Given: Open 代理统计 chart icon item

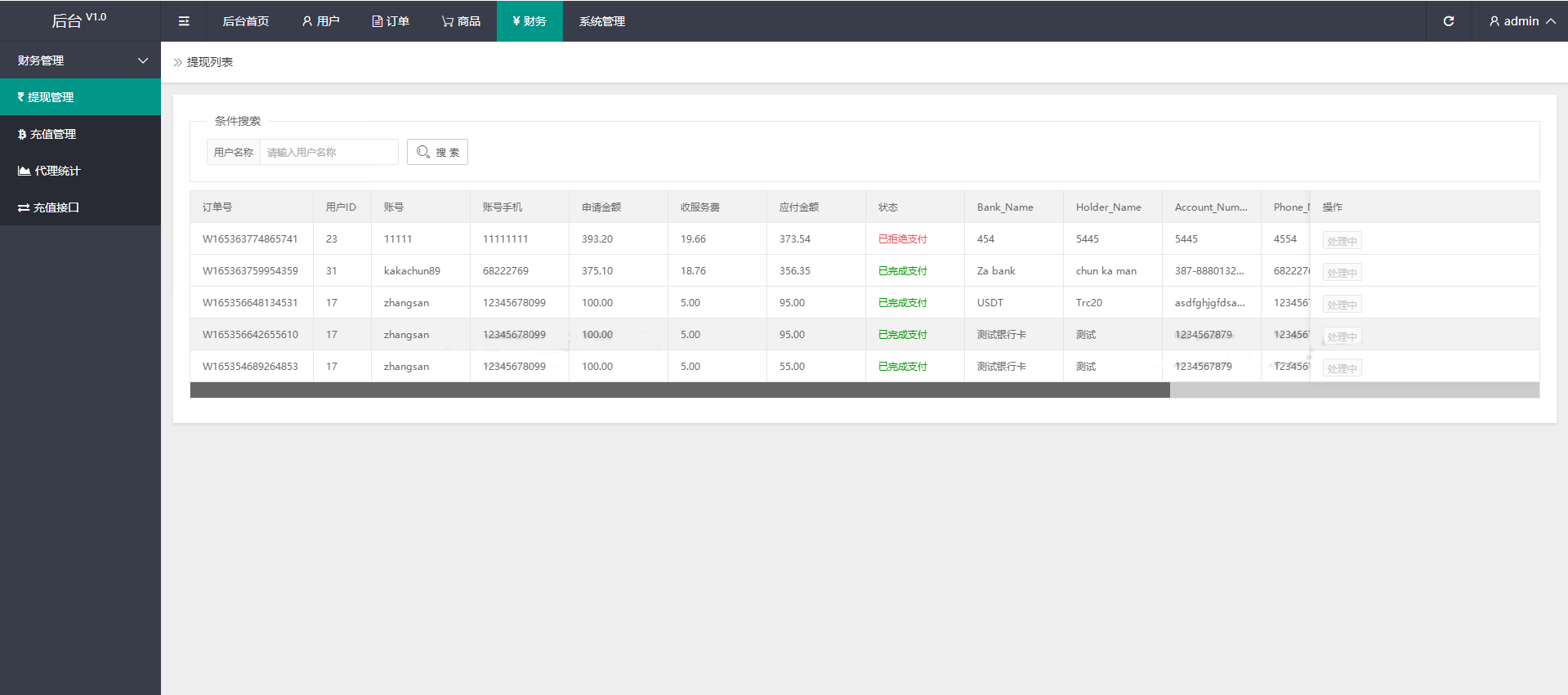Looking at the screenshot, I should point(80,171).
